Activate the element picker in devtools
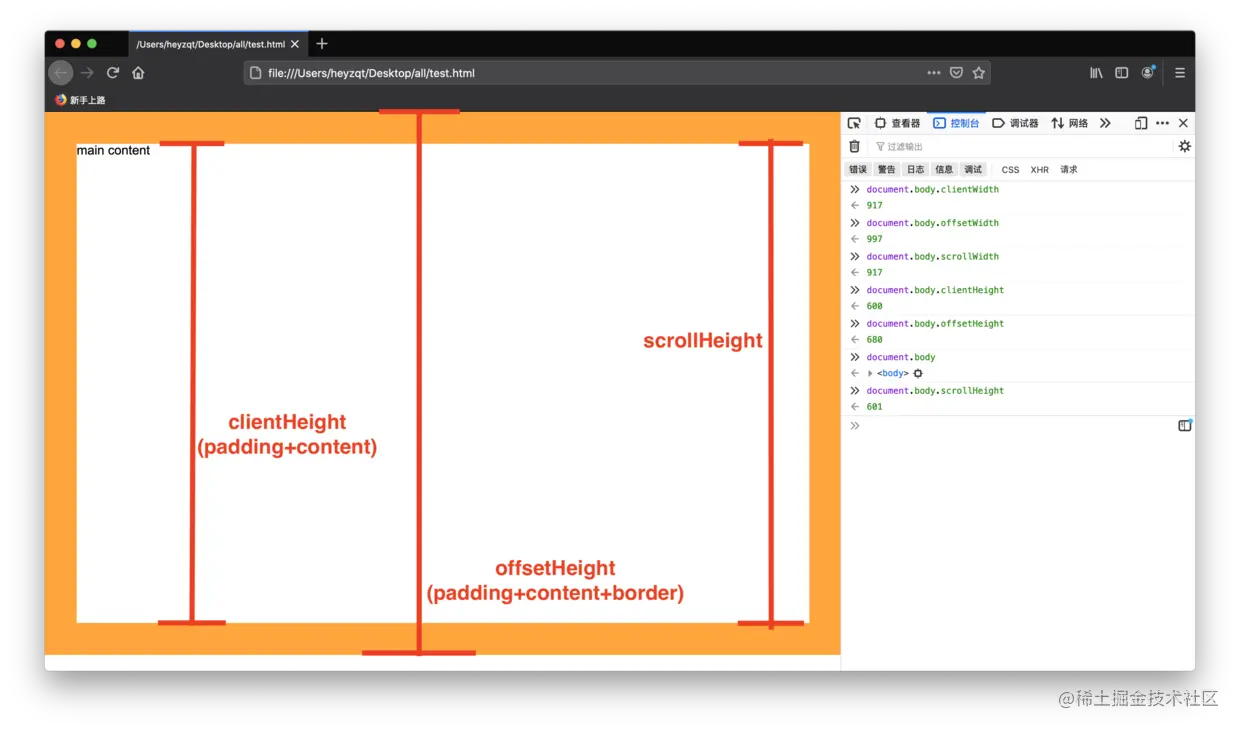 [x=854, y=123]
